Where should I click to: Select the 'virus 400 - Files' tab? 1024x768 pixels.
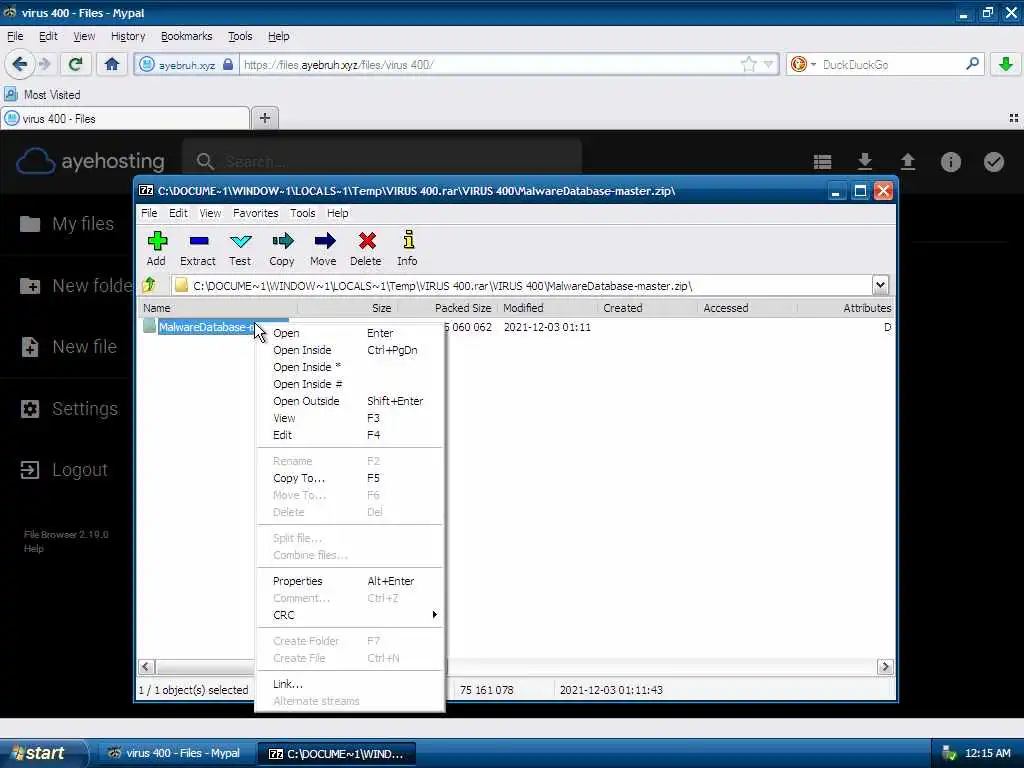125,119
